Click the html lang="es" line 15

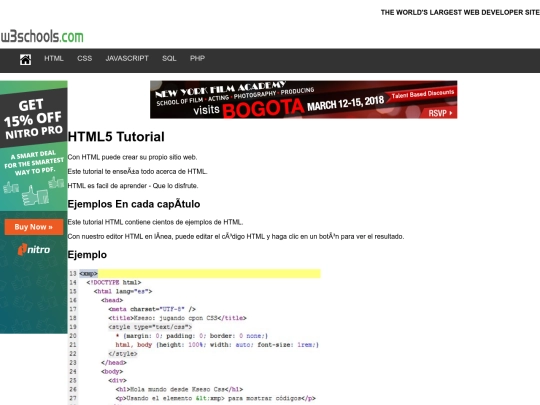[123, 291]
